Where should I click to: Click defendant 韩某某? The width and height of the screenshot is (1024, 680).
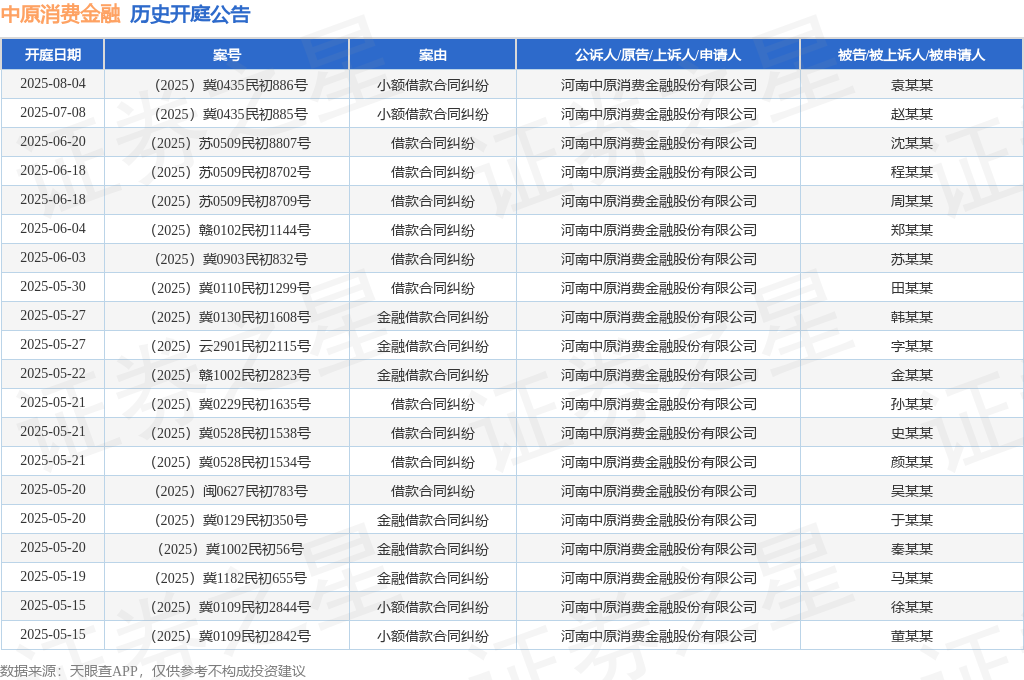912,317
